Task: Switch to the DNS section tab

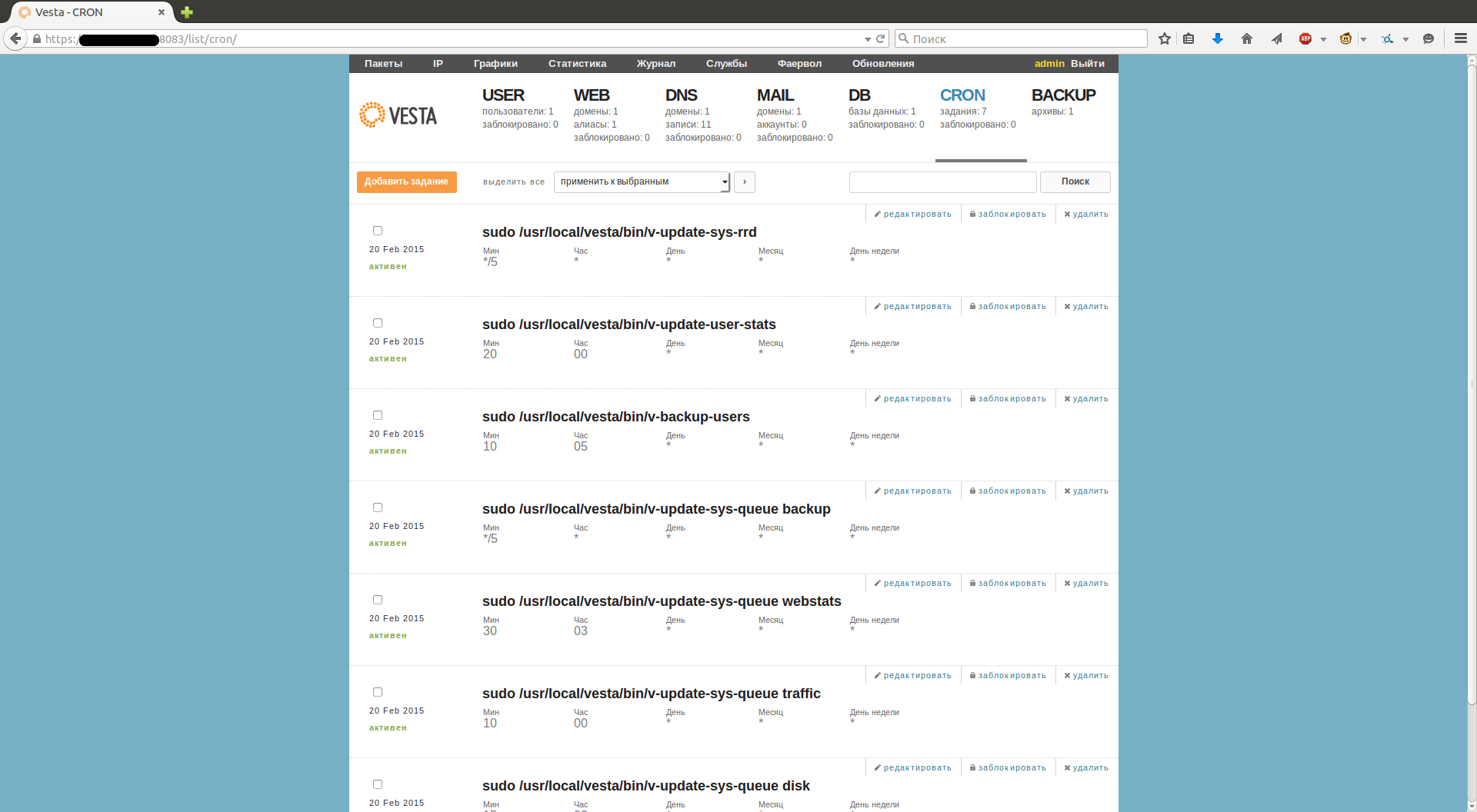Action: (682, 95)
